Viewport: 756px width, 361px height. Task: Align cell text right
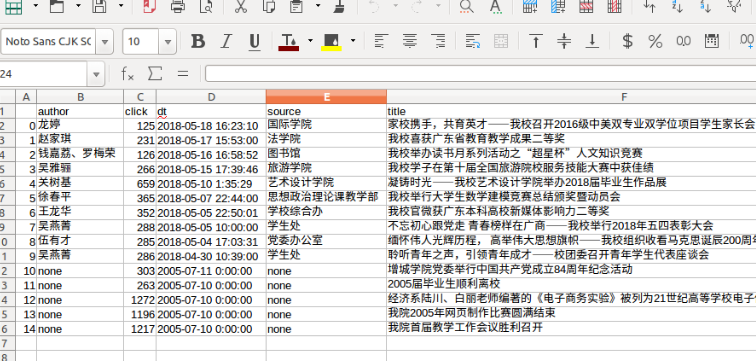(x=437, y=41)
